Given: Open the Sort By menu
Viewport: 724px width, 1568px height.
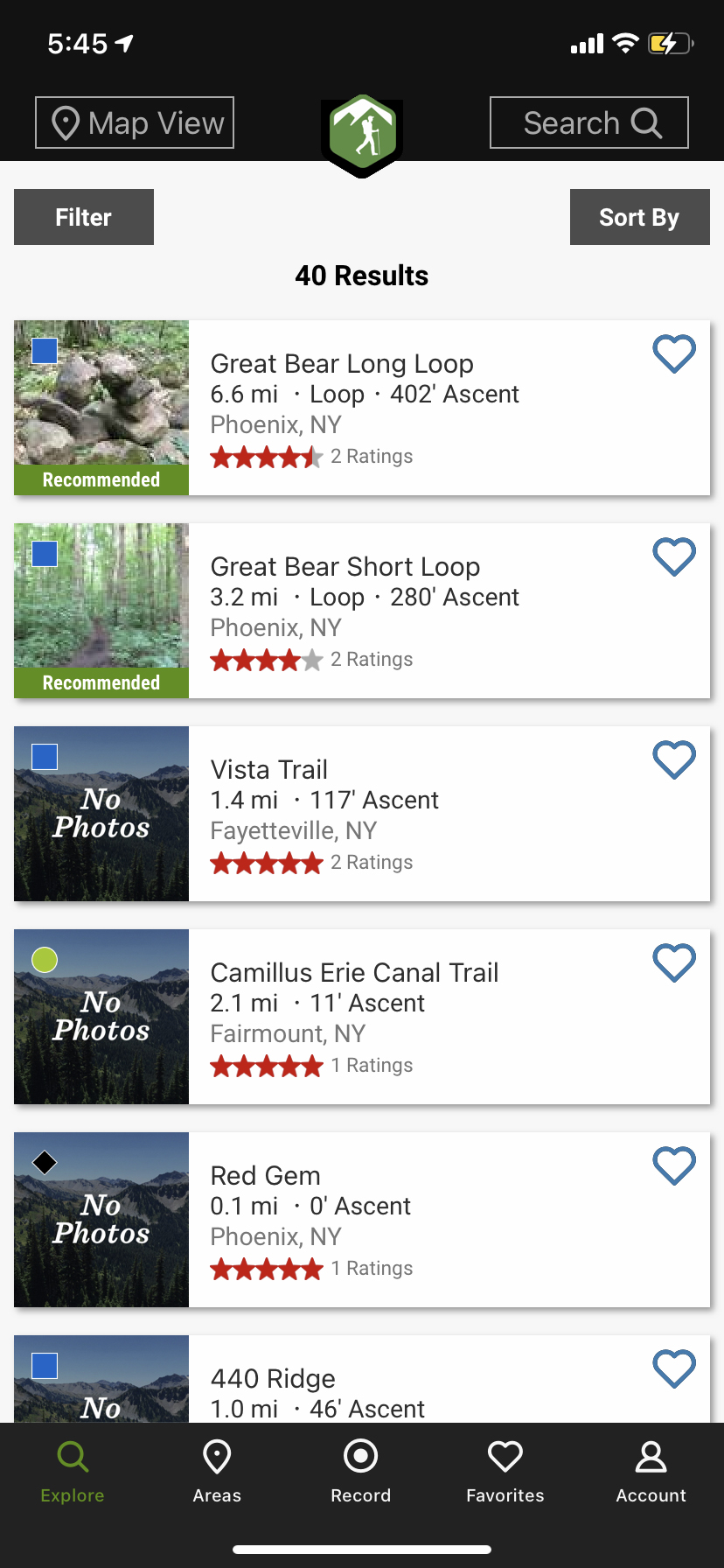Looking at the screenshot, I should 639,217.
